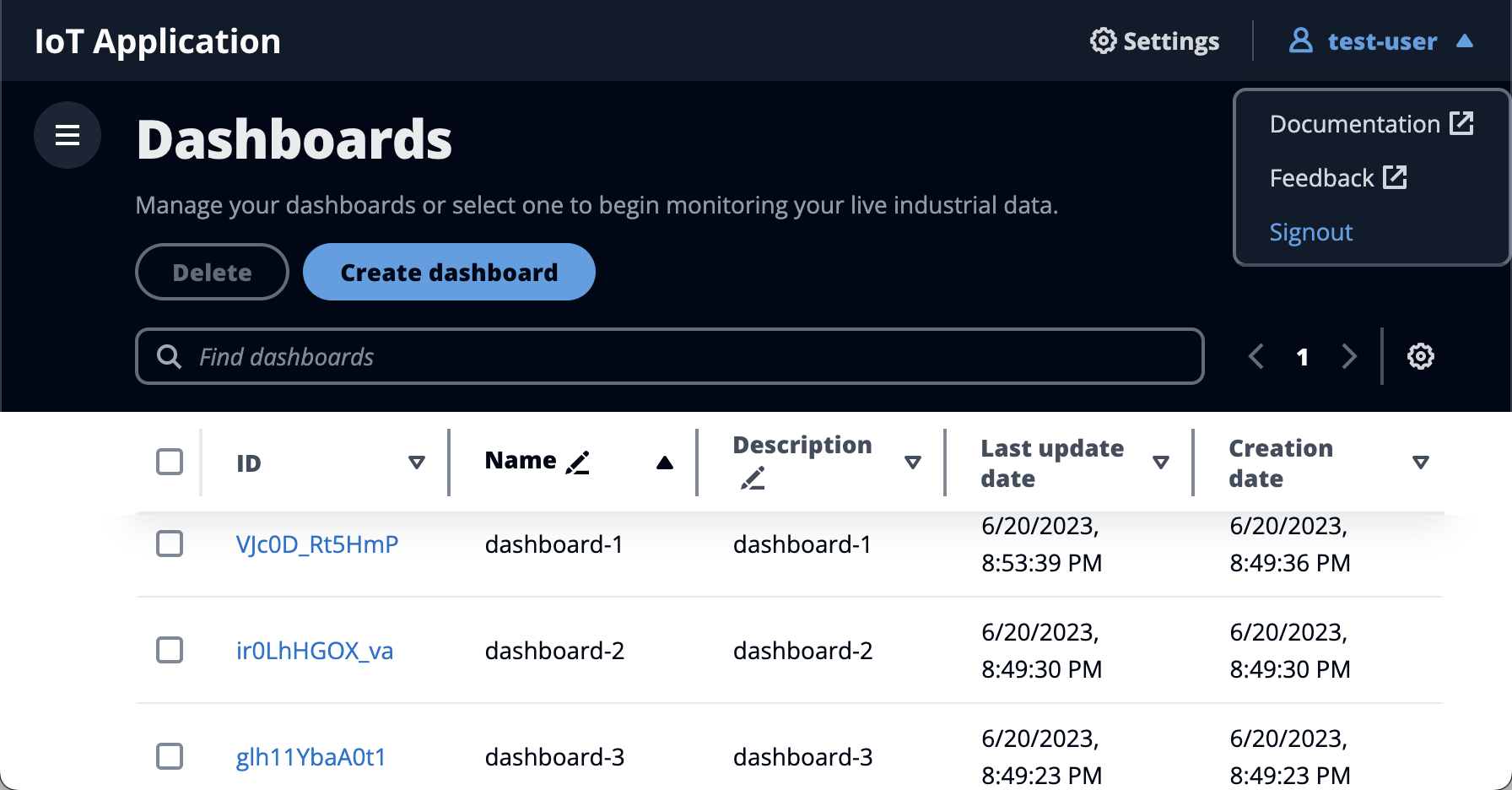Click description cell of dashboard-2 row
Viewport: 1512px width, 790px height.
coord(802,651)
